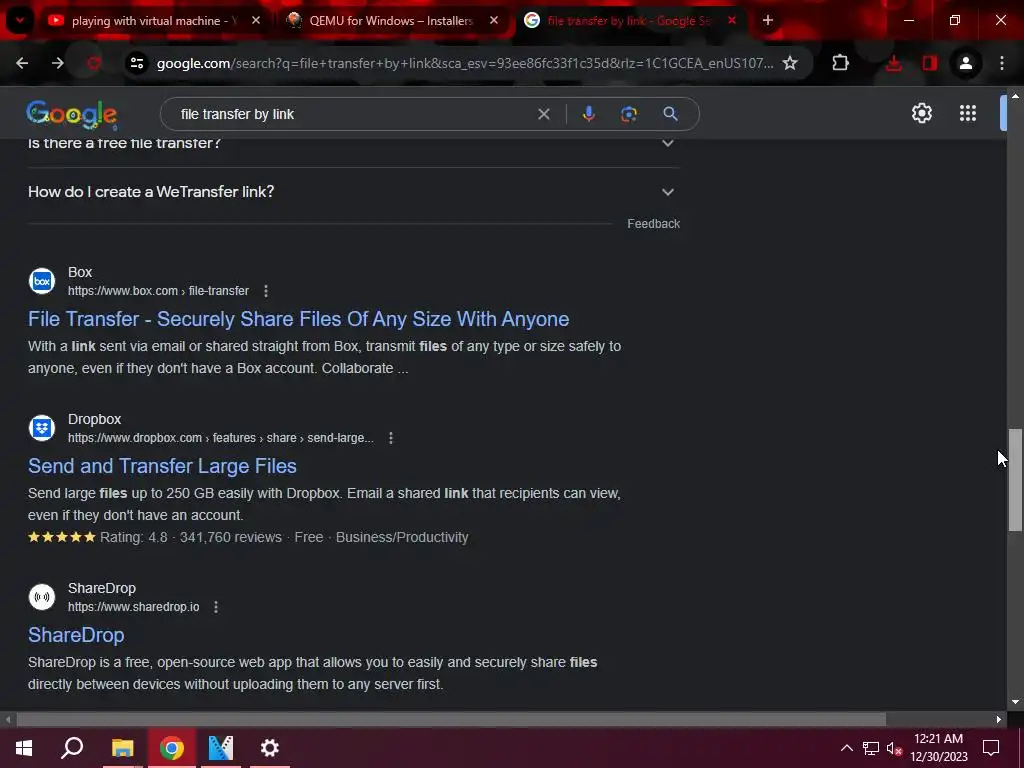This screenshot has height=768, width=1024.
Task: Click the address bar URL
Action: tap(464, 63)
